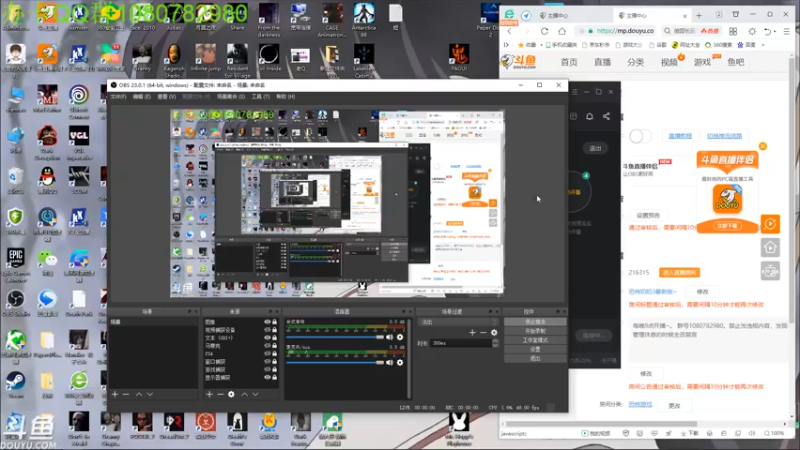The width and height of the screenshot is (800, 450).
Task: Remove scene transition with minus icon
Action: click(483, 333)
